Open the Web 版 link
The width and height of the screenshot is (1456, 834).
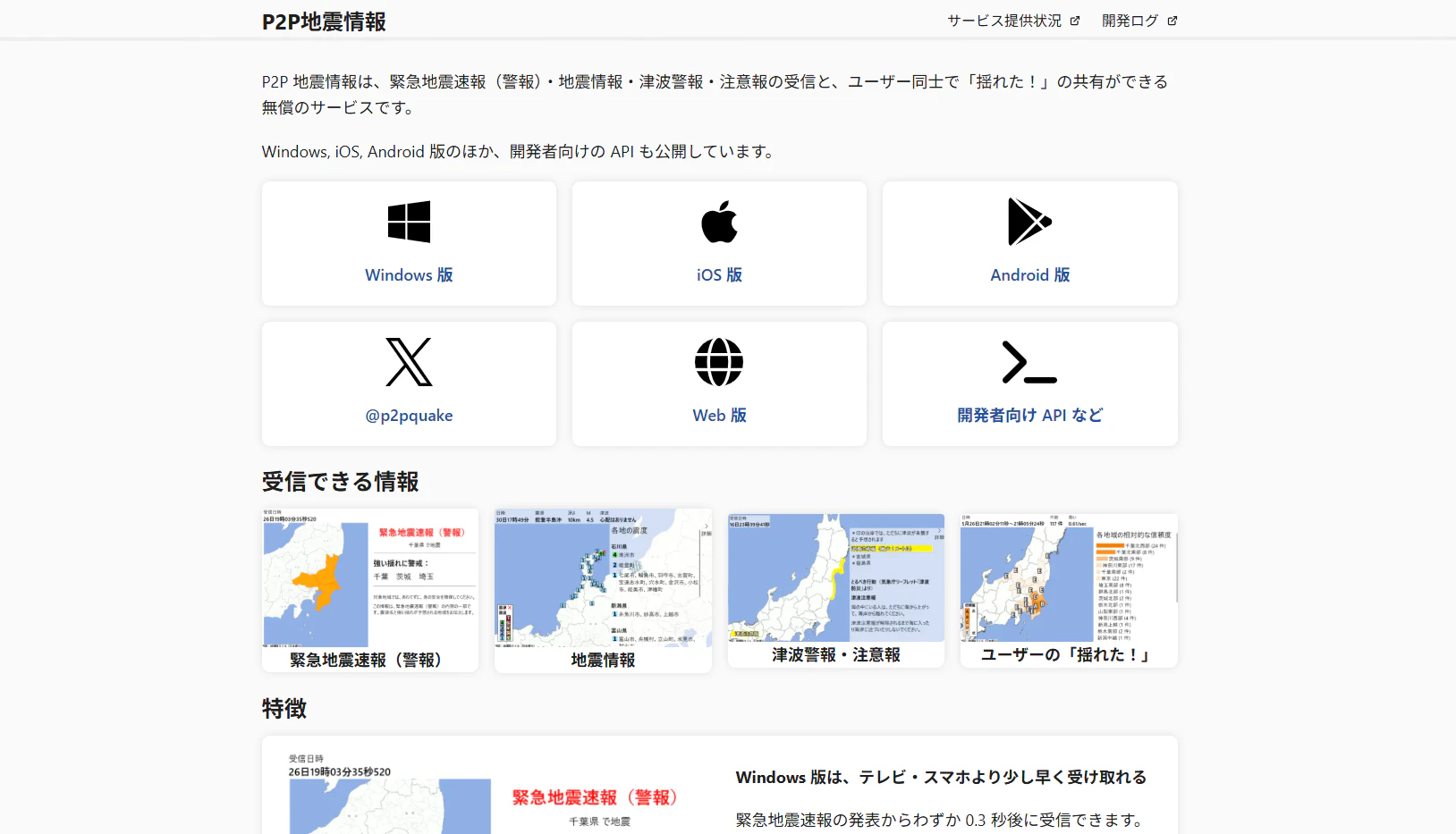click(719, 416)
